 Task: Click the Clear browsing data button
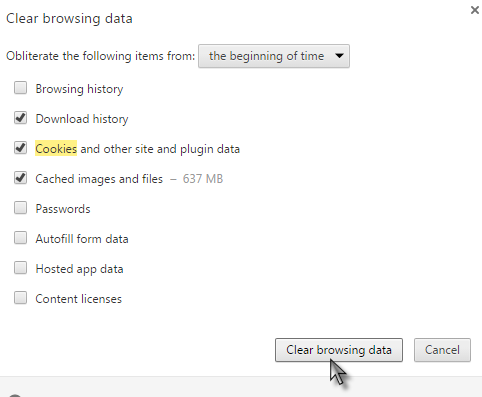339,350
